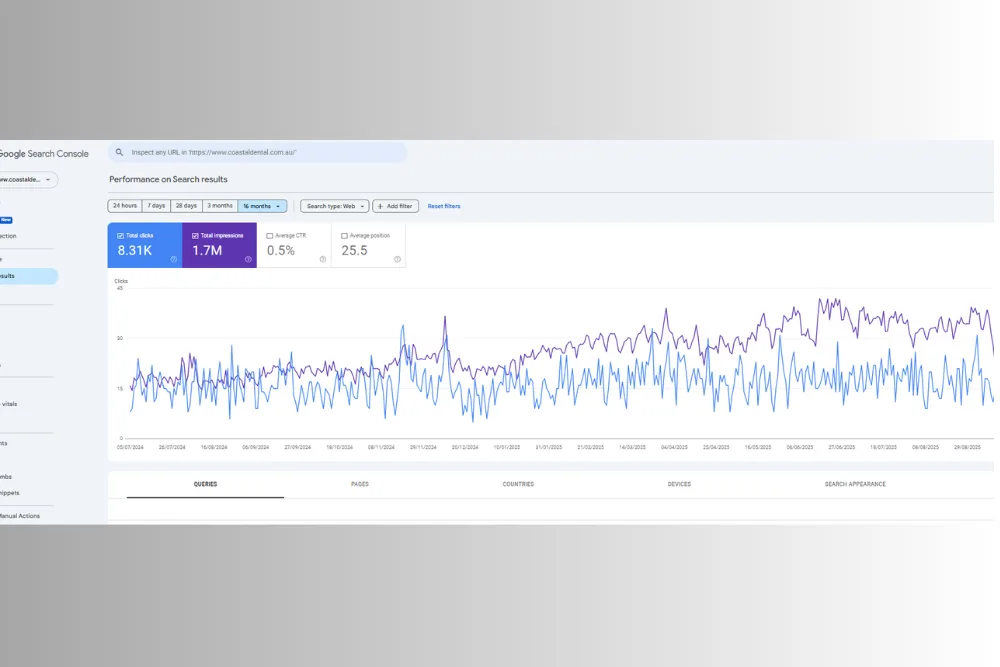The image size is (1000, 667).
Task: Switch to the Pages tab
Action: click(x=360, y=484)
